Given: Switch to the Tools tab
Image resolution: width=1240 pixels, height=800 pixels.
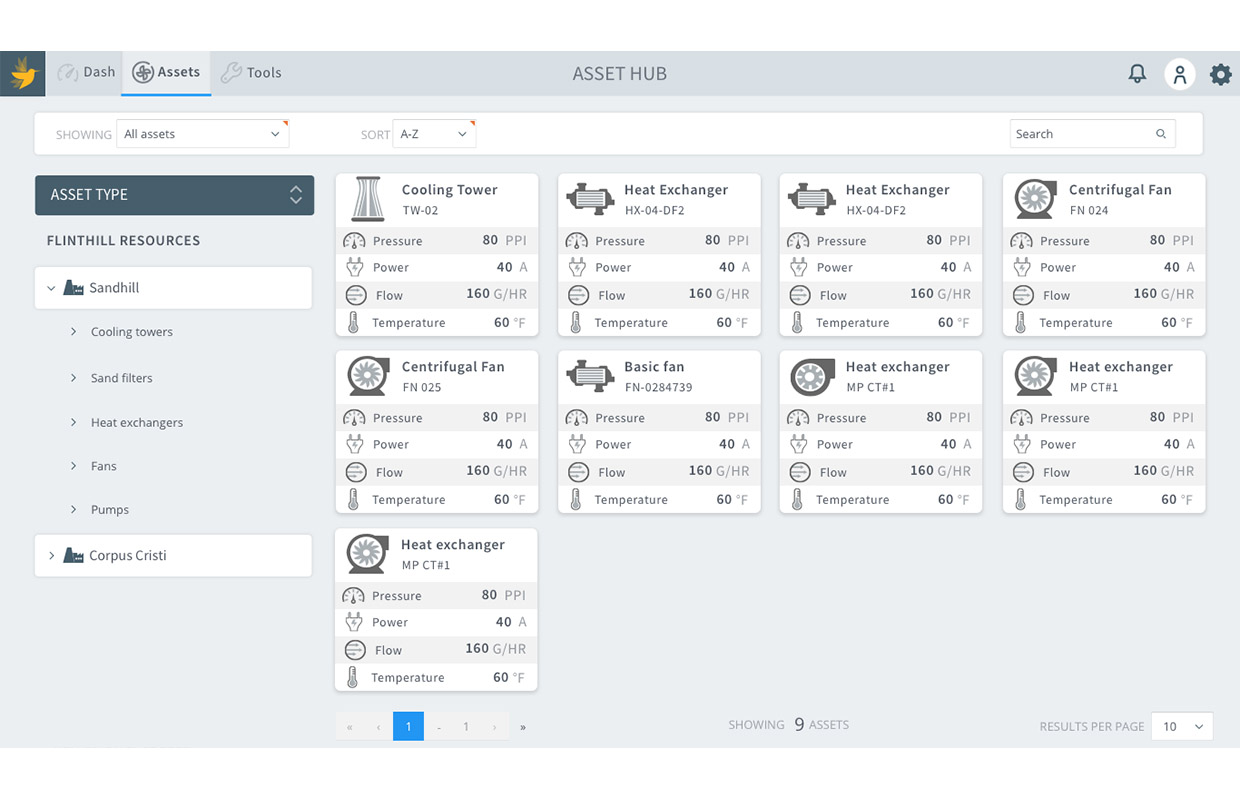Looking at the screenshot, I should tap(251, 73).
